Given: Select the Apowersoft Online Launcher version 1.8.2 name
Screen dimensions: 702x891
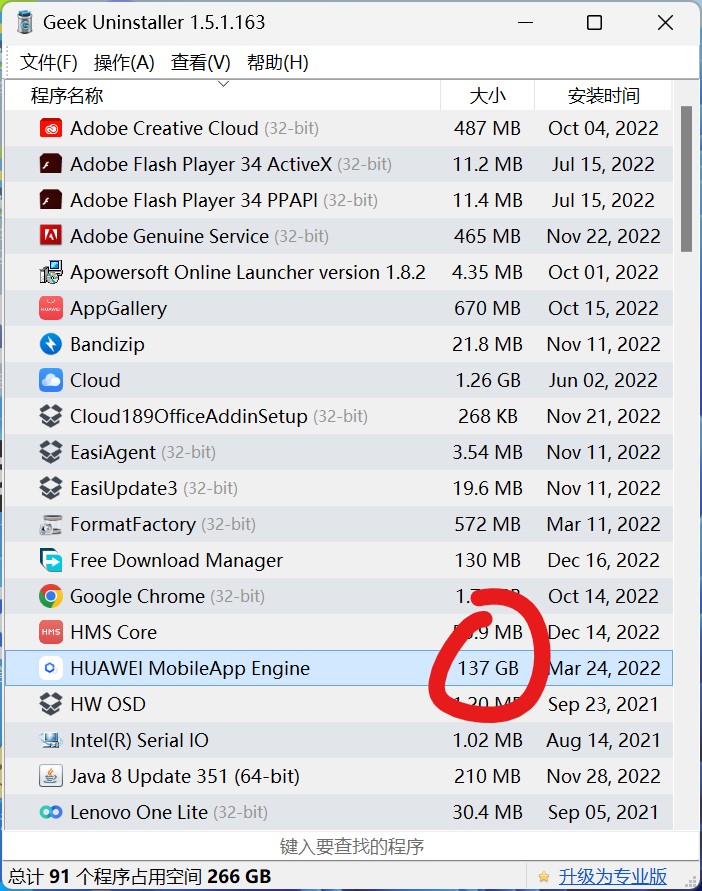Looking at the screenshot, I should (248, 272).
